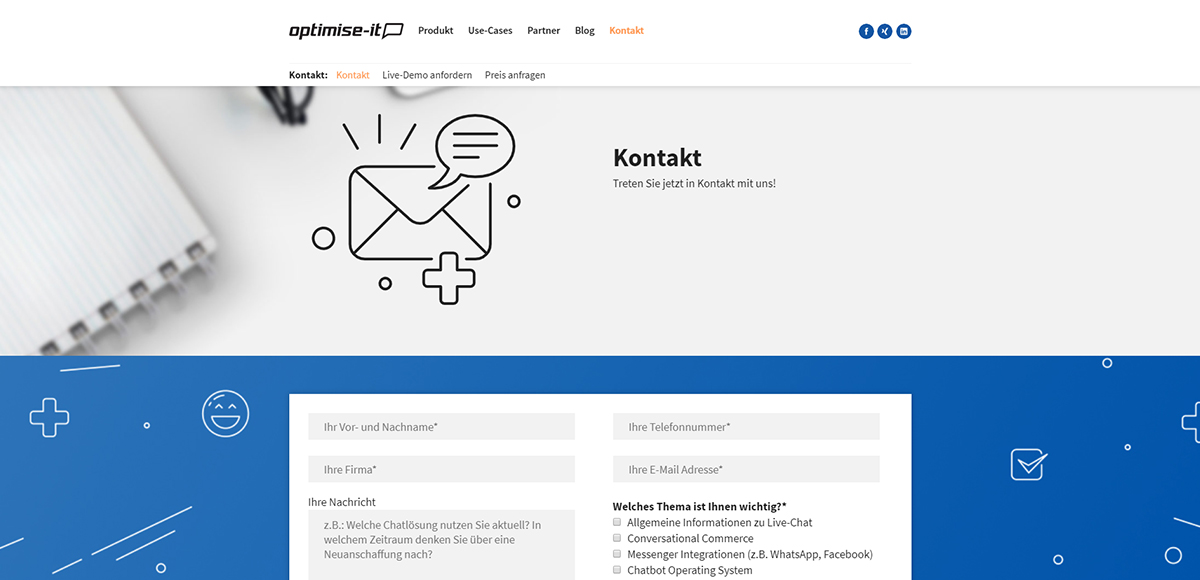The height and width of the screenshot is (580, 1200).
Task: Follow the 'Preis anfragen' link
Action: pos(515,75)
